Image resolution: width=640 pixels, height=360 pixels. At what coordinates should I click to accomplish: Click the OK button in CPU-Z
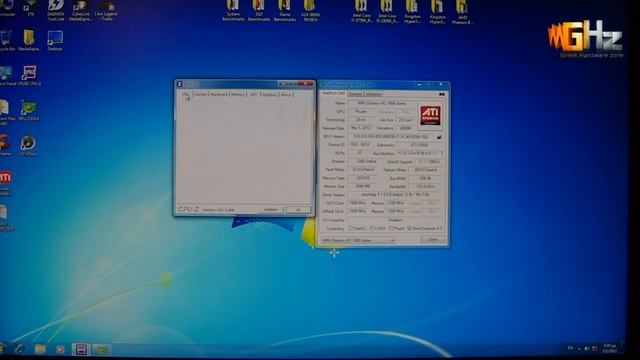[298, 210]
